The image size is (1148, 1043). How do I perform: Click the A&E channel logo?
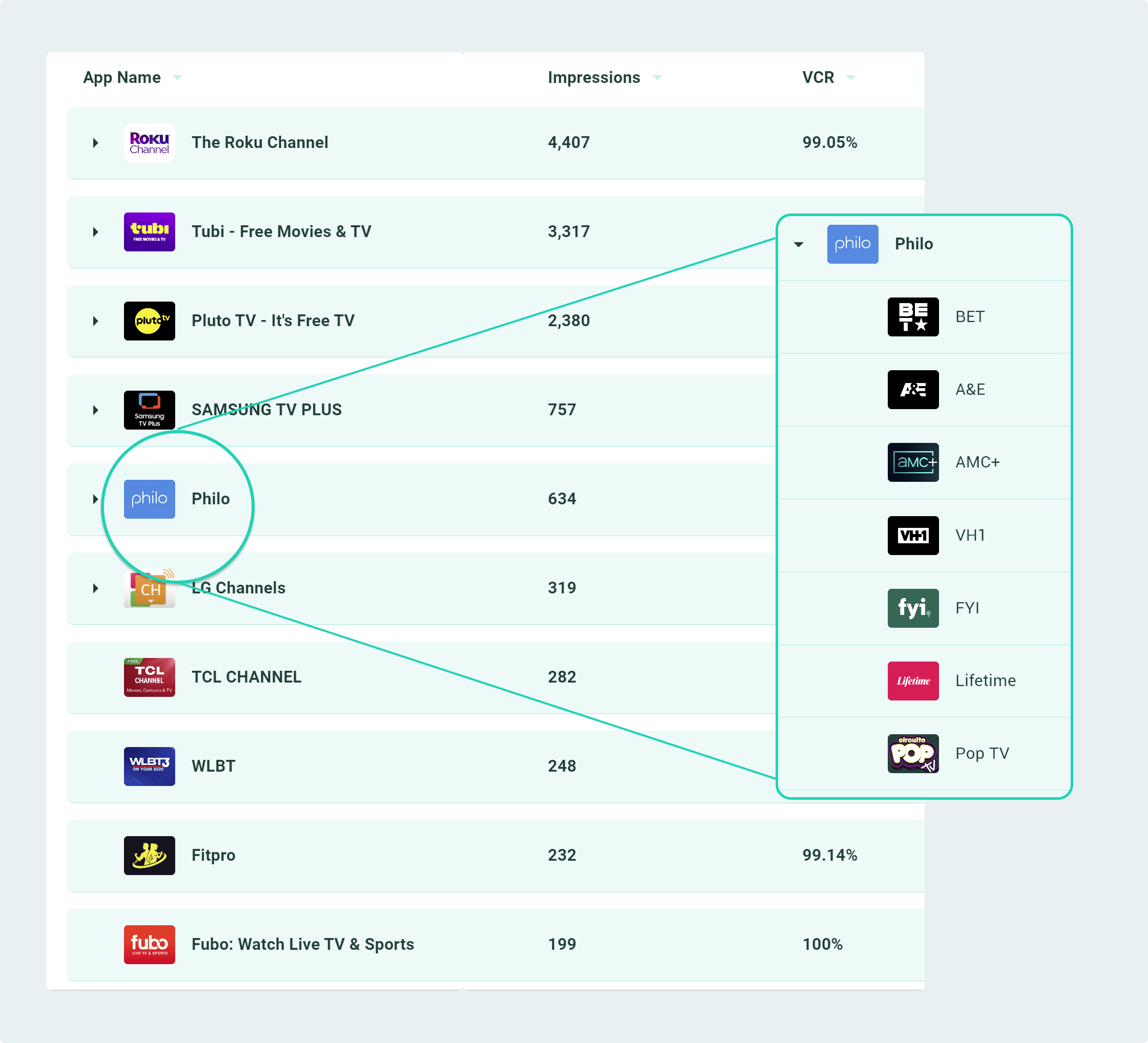pyautogui.click(x=913, y=390)
